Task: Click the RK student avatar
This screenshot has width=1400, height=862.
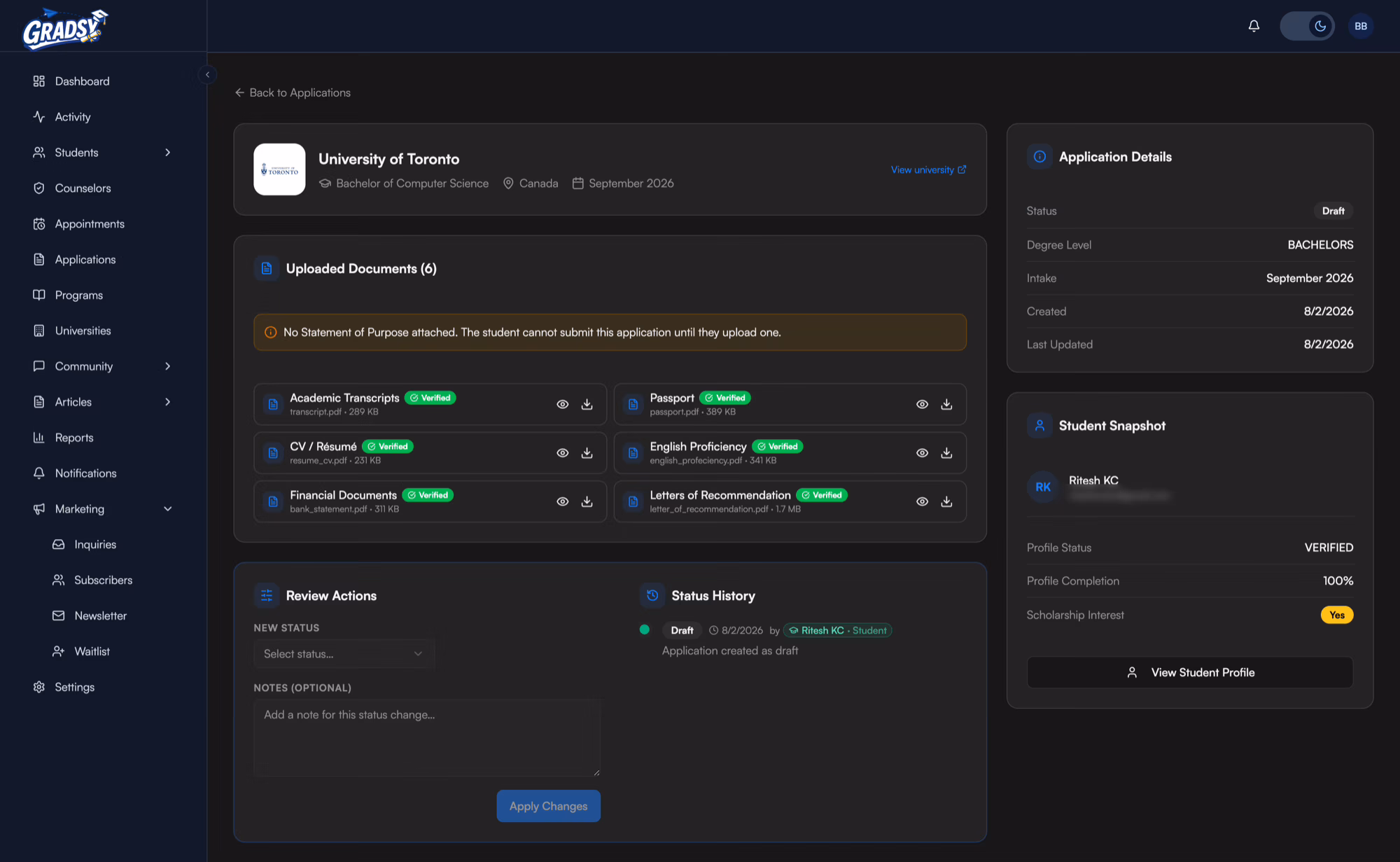Action: click(1042, 487)
